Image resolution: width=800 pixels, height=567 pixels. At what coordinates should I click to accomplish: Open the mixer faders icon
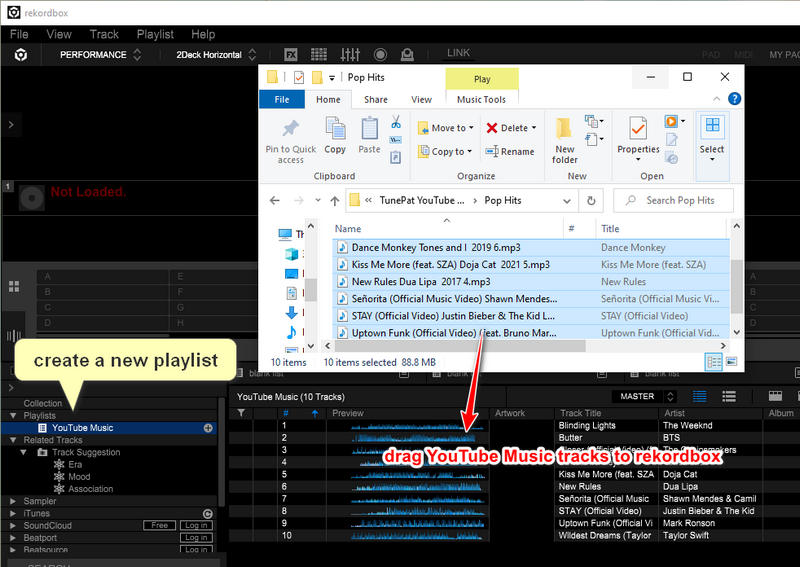pos(350,55)
